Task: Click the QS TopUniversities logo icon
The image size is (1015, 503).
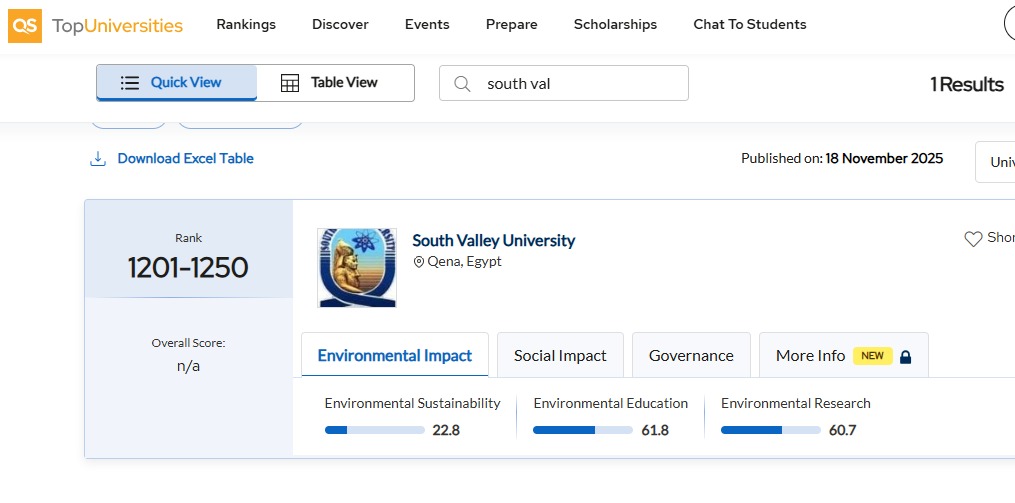Action: point(25,25)
